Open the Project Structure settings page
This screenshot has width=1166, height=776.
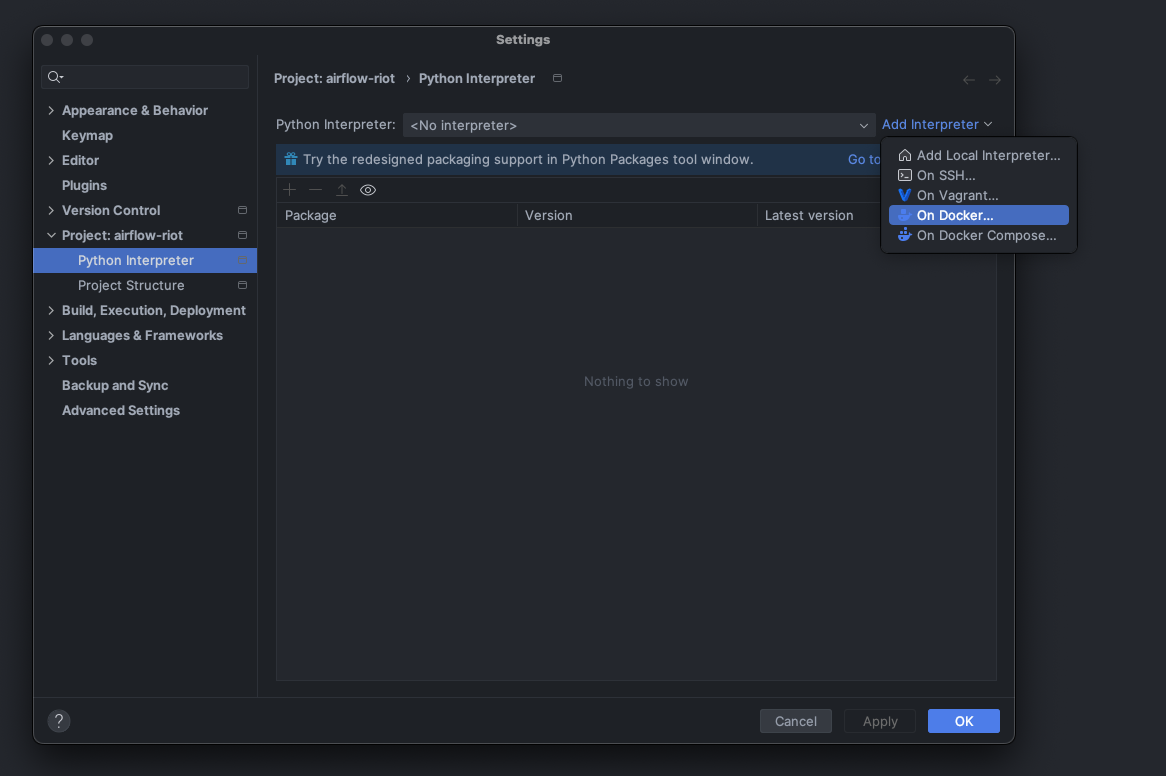click(x=131, y=285)
